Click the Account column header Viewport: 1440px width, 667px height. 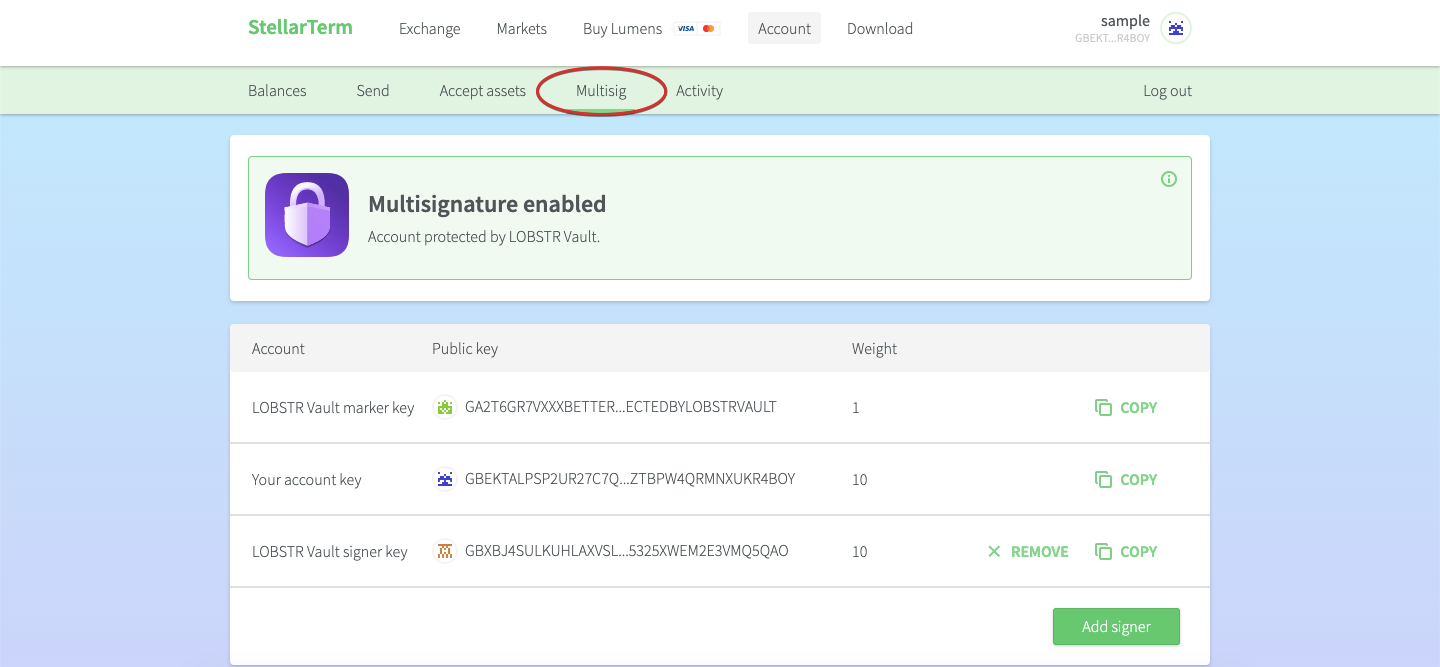pos(278,349)
